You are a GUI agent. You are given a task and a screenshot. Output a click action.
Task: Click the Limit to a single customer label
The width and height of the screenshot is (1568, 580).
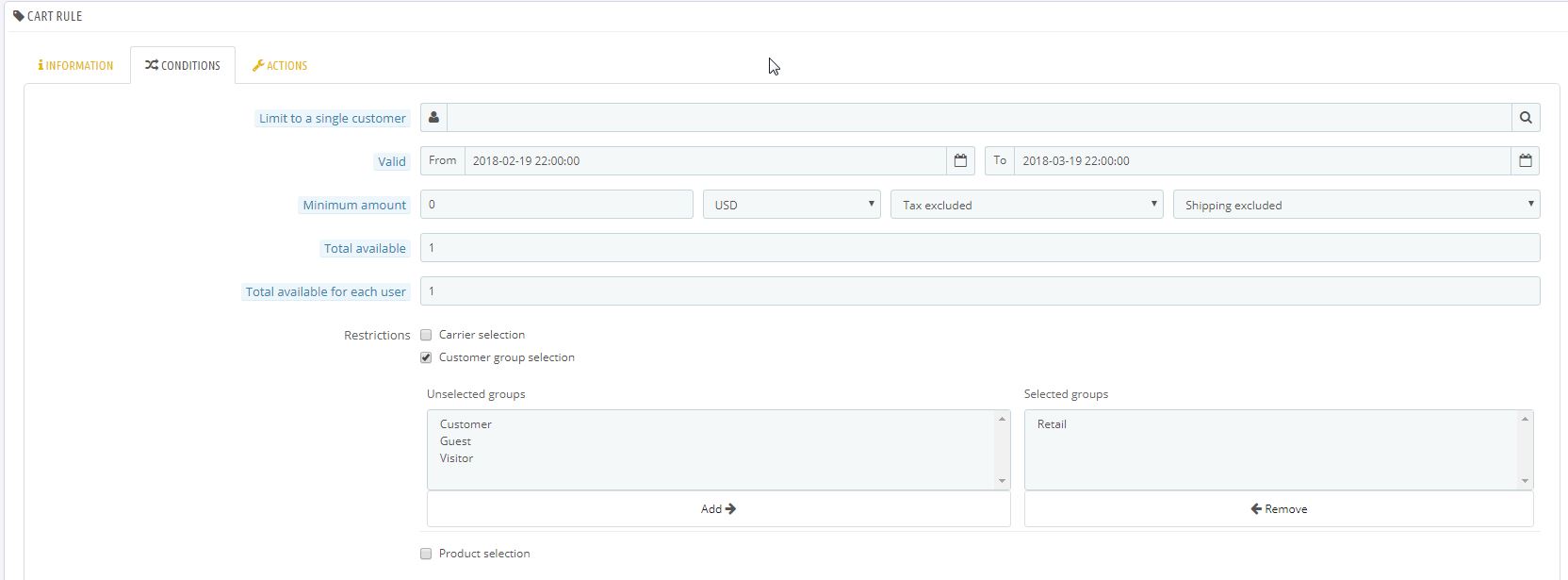tap(333, 119)
